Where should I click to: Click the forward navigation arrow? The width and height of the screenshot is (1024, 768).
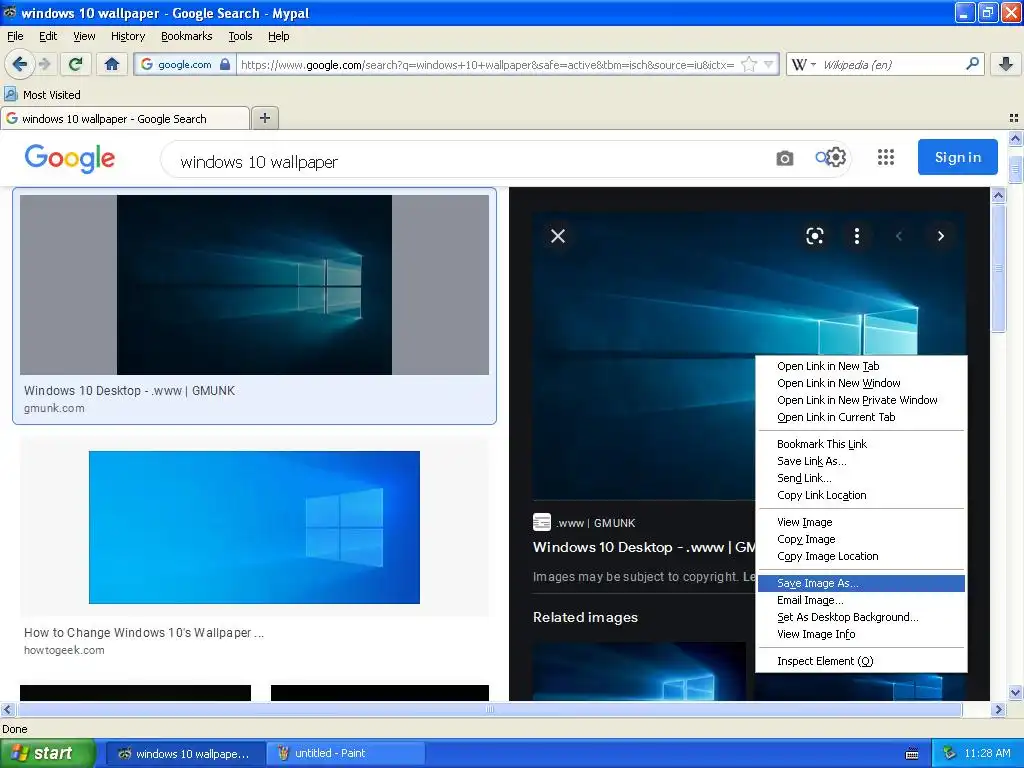click(44, 64)
